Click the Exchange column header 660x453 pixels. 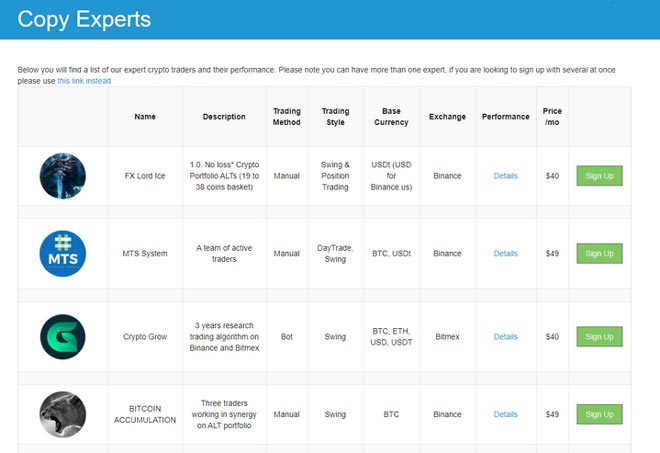(447, 117)
